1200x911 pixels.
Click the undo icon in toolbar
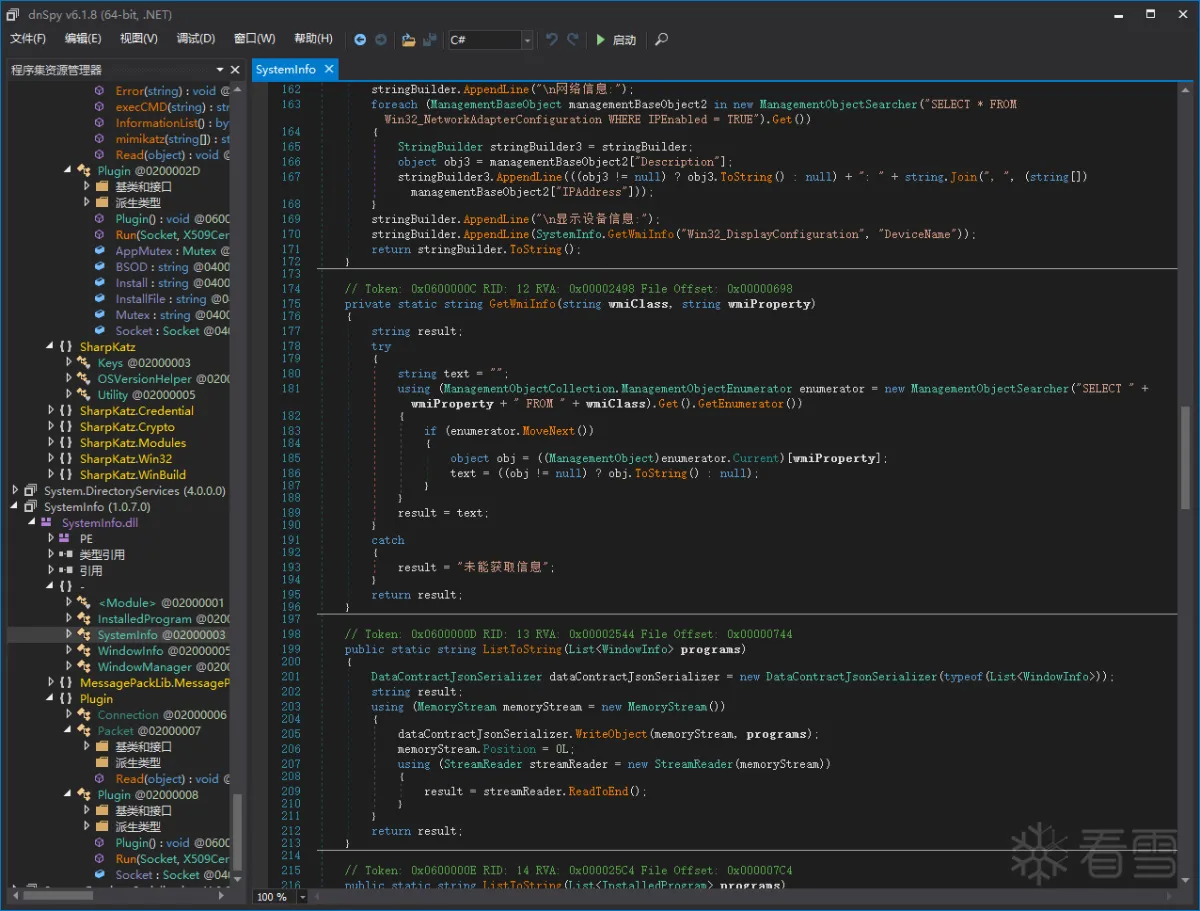(x=551, y=40)
